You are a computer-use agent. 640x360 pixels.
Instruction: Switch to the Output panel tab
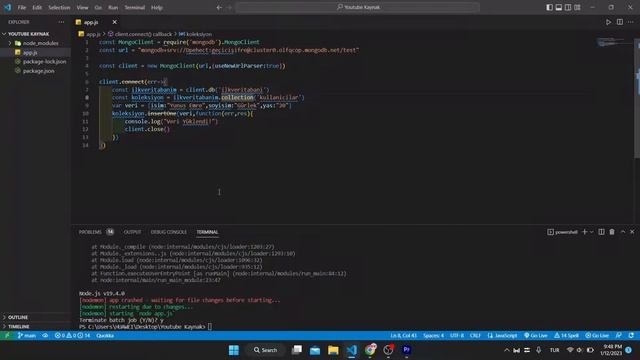pos(132,232)
